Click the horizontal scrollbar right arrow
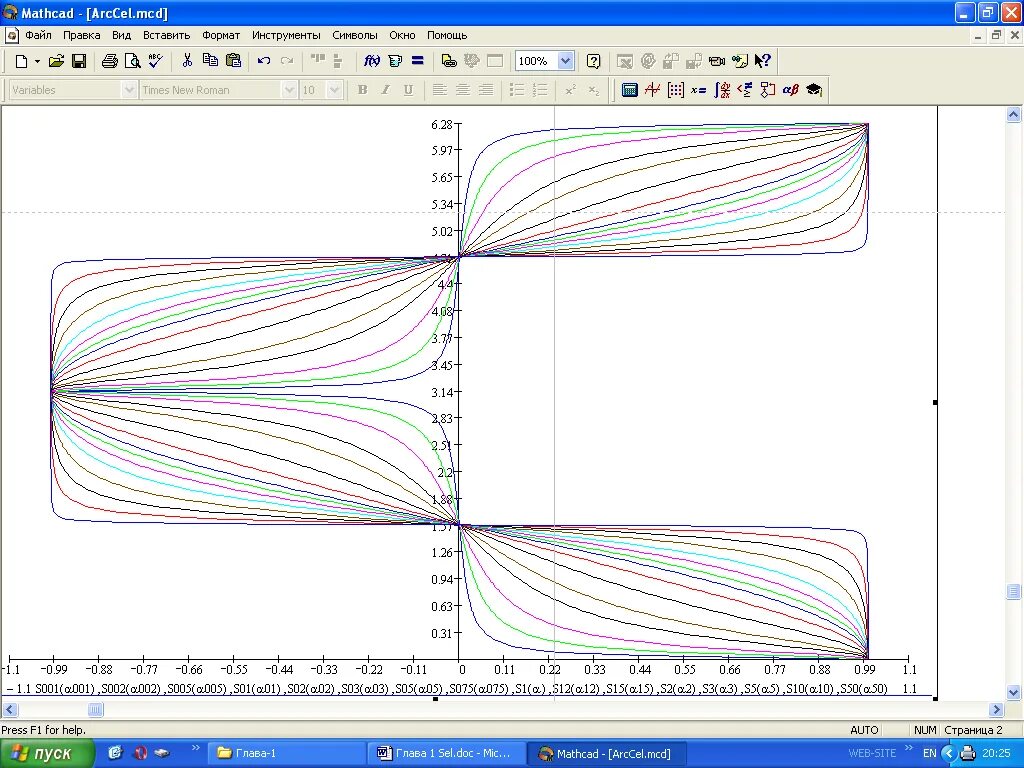The image size is (1024, 768). click(996, 709)
